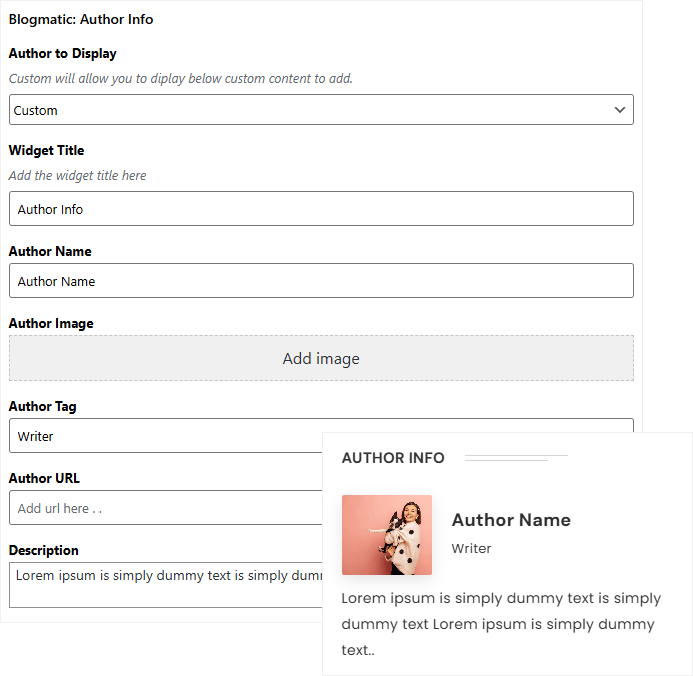Click the AUTHOR INFO preview widget title
This screenshot has width=693, height=676.
click(393, 458)
